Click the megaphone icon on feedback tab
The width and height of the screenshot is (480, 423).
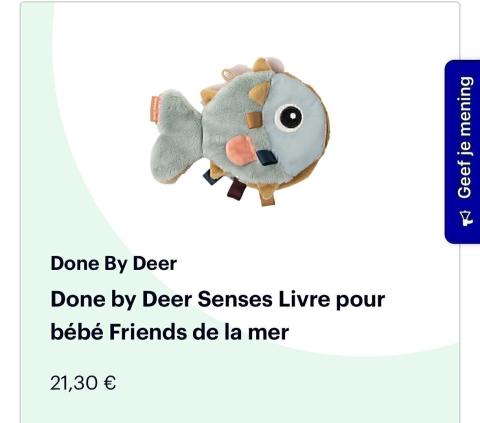tap(466, 218)
